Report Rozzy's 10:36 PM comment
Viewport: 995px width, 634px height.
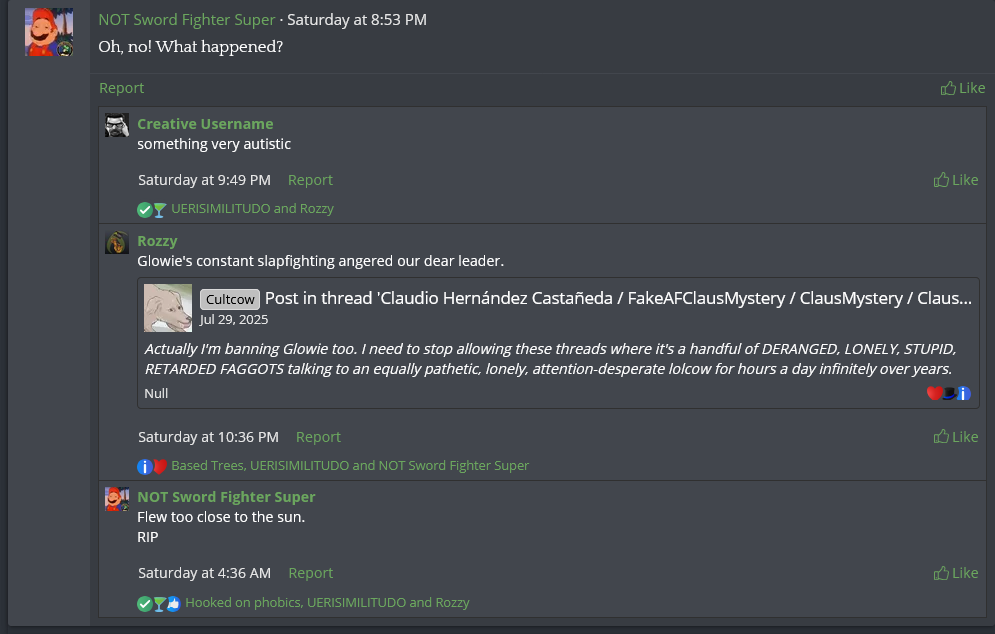point(318,437)
